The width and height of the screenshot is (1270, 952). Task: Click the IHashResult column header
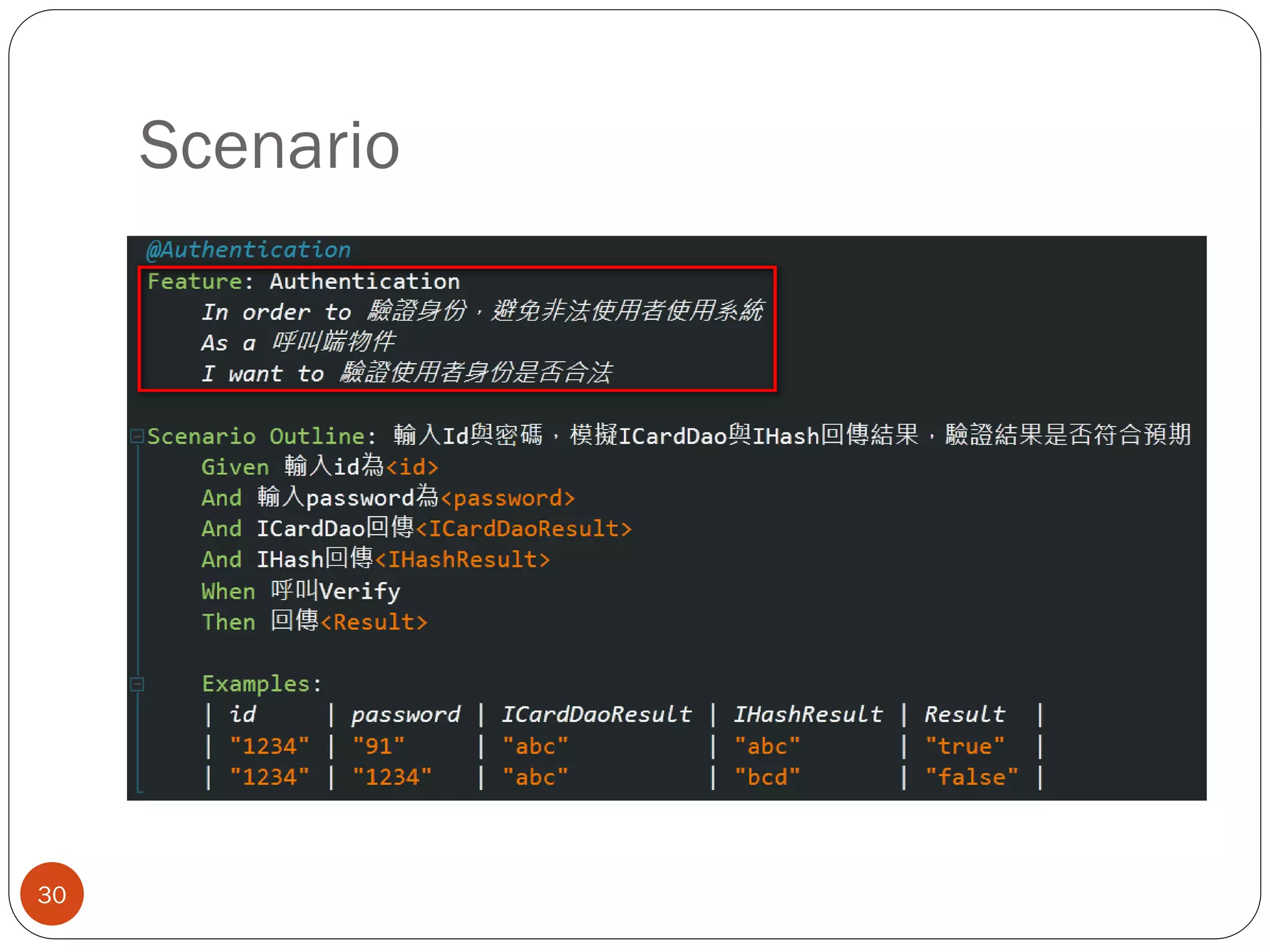pyautogui.click(x=808, y=715)
